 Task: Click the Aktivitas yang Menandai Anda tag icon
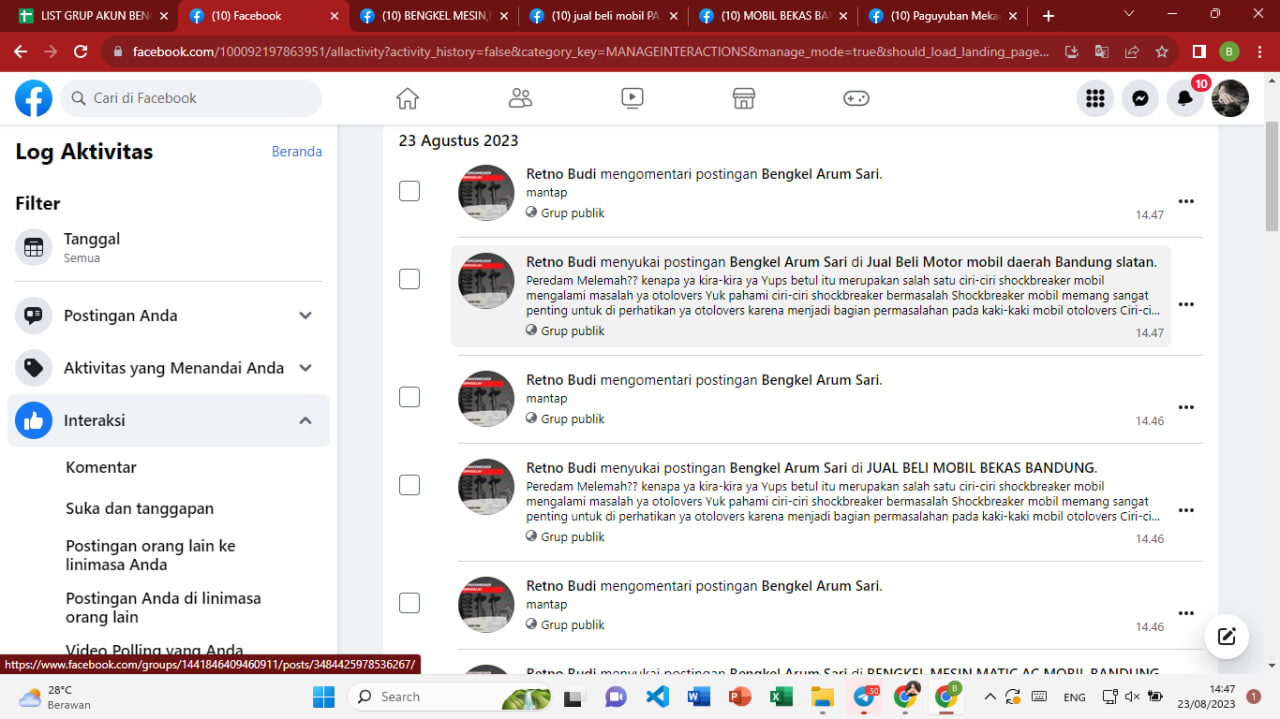coord(34,368)
